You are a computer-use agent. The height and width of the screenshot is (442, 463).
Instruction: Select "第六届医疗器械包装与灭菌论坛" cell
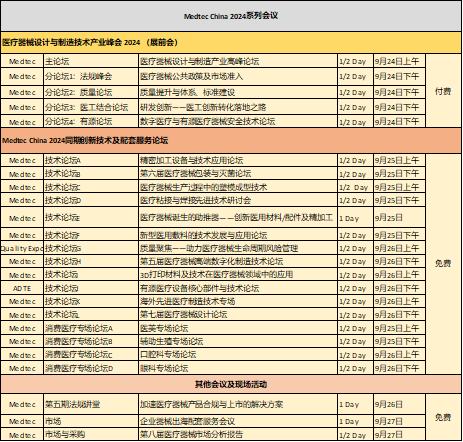click(x=238, y=174)
